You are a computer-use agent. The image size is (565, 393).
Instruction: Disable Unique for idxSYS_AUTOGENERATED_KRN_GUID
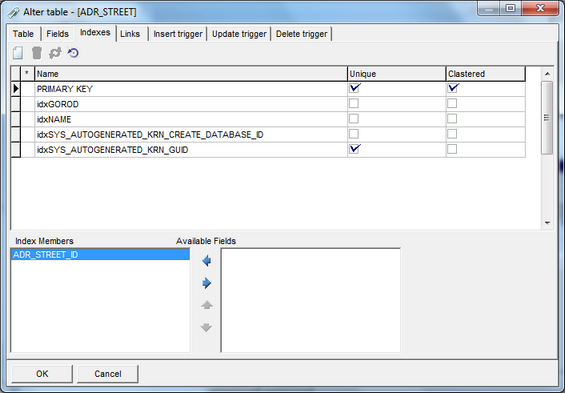(x=354, y=149)
